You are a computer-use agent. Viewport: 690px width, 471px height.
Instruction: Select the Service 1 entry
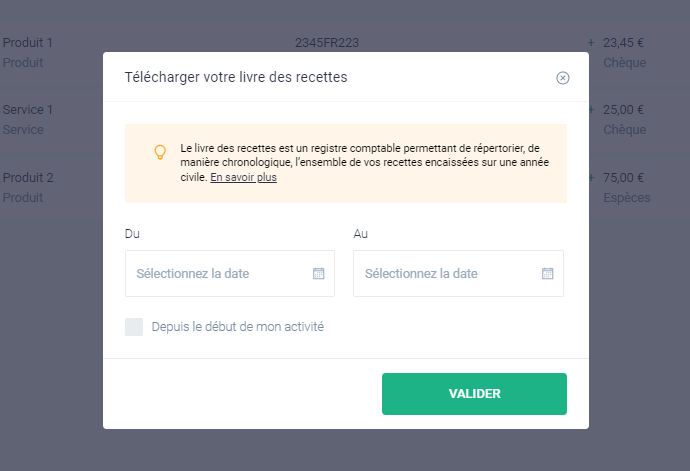28,110
